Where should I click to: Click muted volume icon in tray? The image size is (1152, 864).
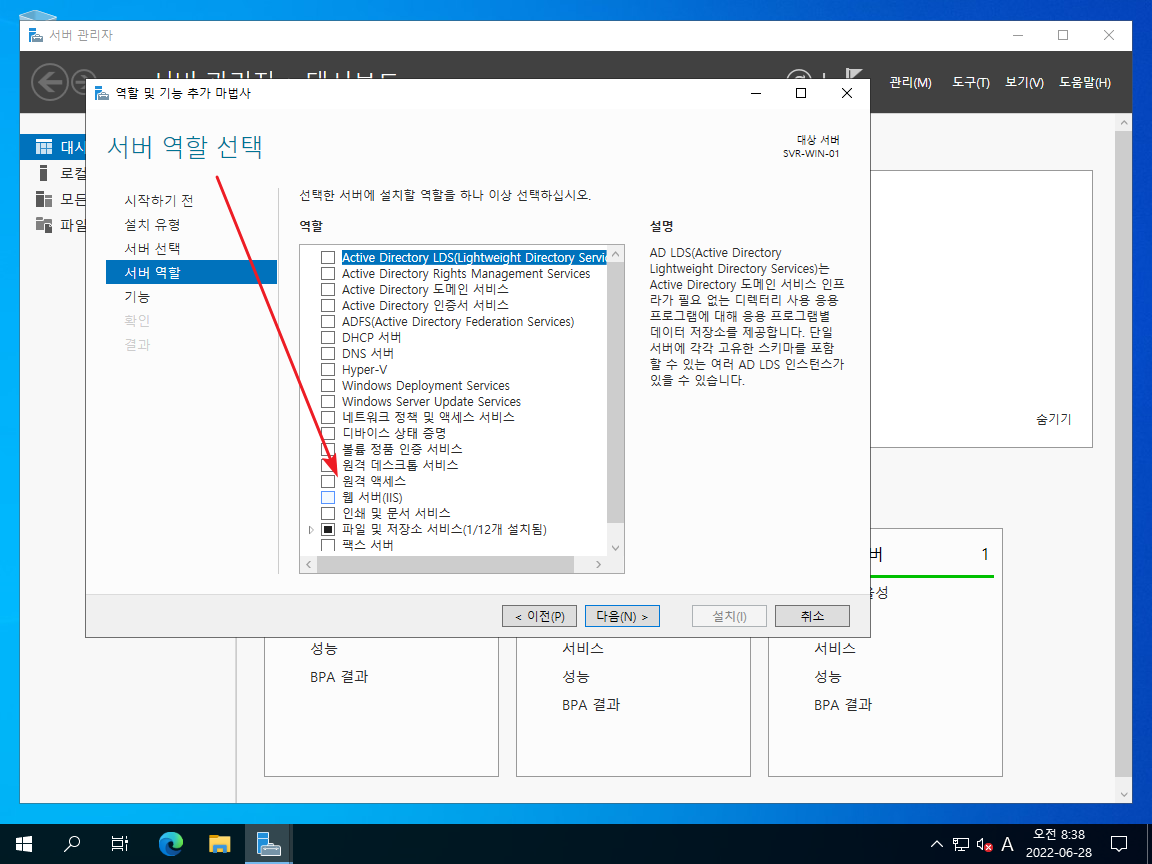coord(984,844)
